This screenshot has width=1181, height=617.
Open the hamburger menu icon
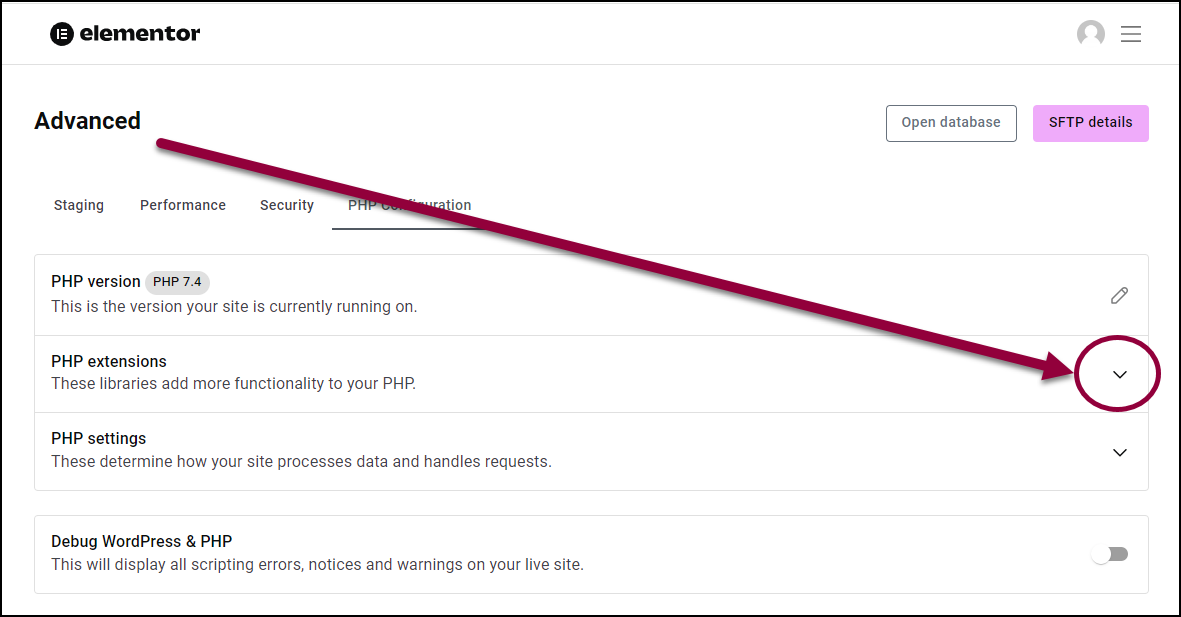point(1131,34)
